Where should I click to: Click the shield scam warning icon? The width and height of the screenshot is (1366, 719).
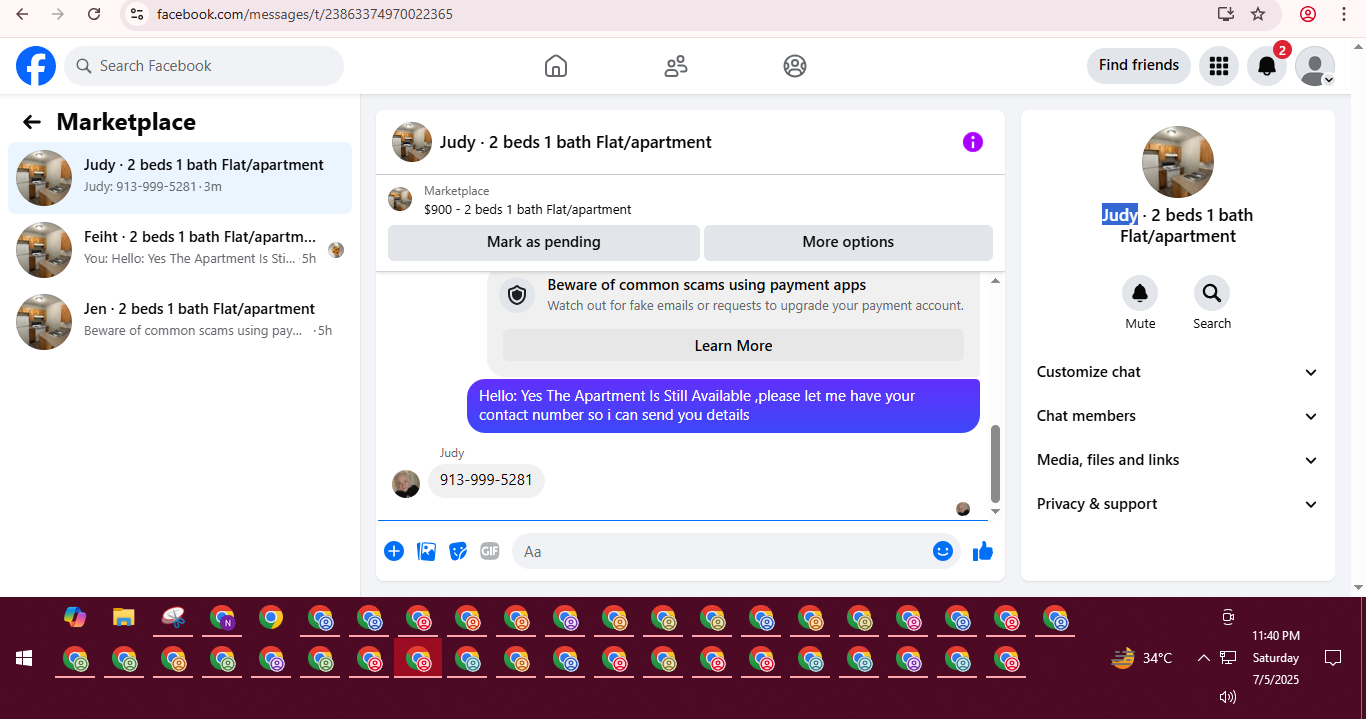[x=517, y=295]
